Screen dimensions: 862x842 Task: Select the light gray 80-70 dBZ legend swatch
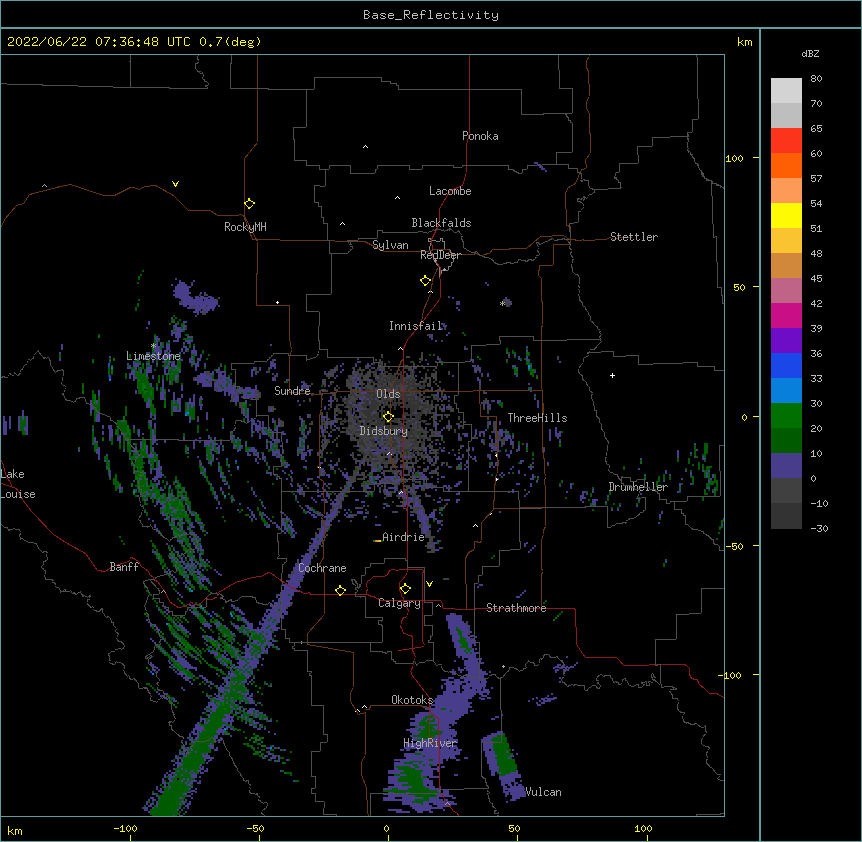[786, 90]
